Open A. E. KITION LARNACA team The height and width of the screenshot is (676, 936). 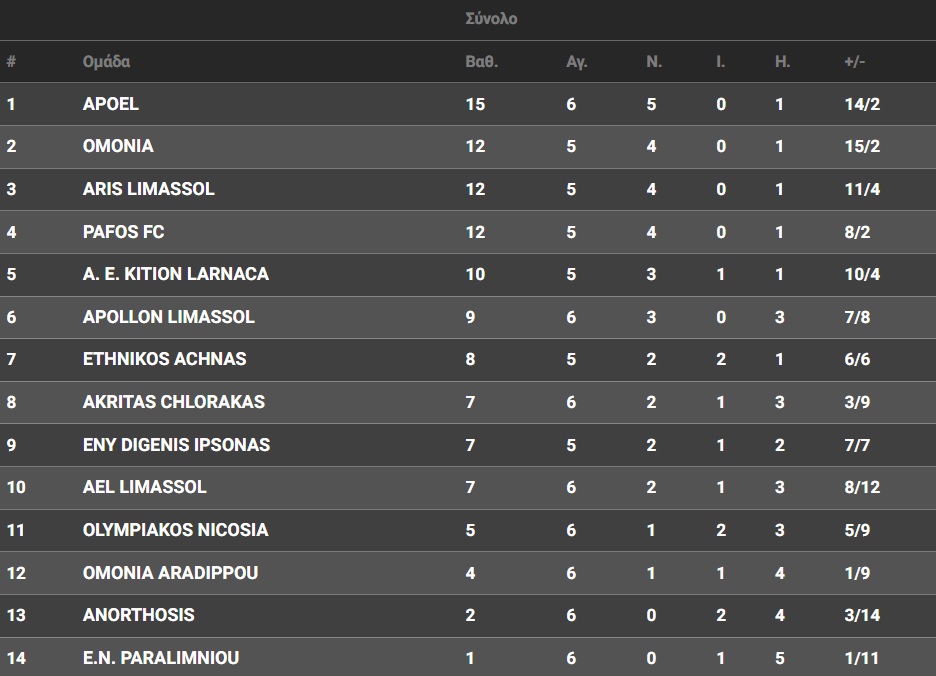point(175,274)
